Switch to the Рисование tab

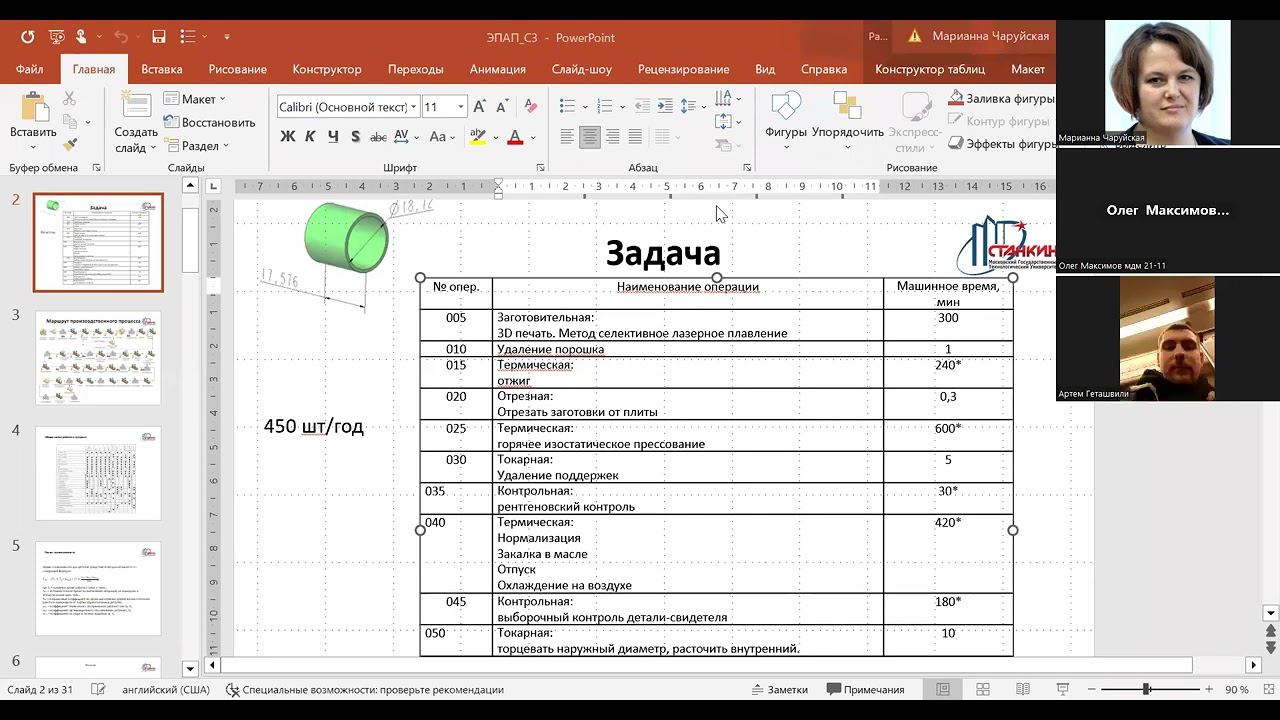pyautogui.click(x=237, y=69)
